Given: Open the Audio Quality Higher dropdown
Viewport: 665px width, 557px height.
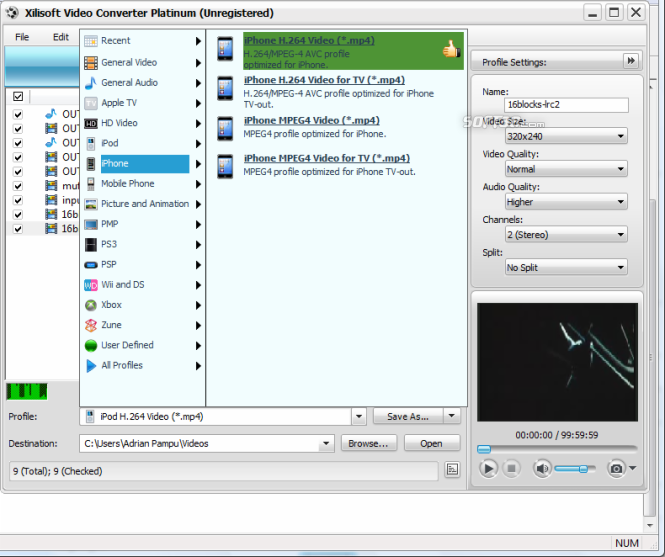Looking at the screenshot, I should pyautogui.click(x=566, y=202).
